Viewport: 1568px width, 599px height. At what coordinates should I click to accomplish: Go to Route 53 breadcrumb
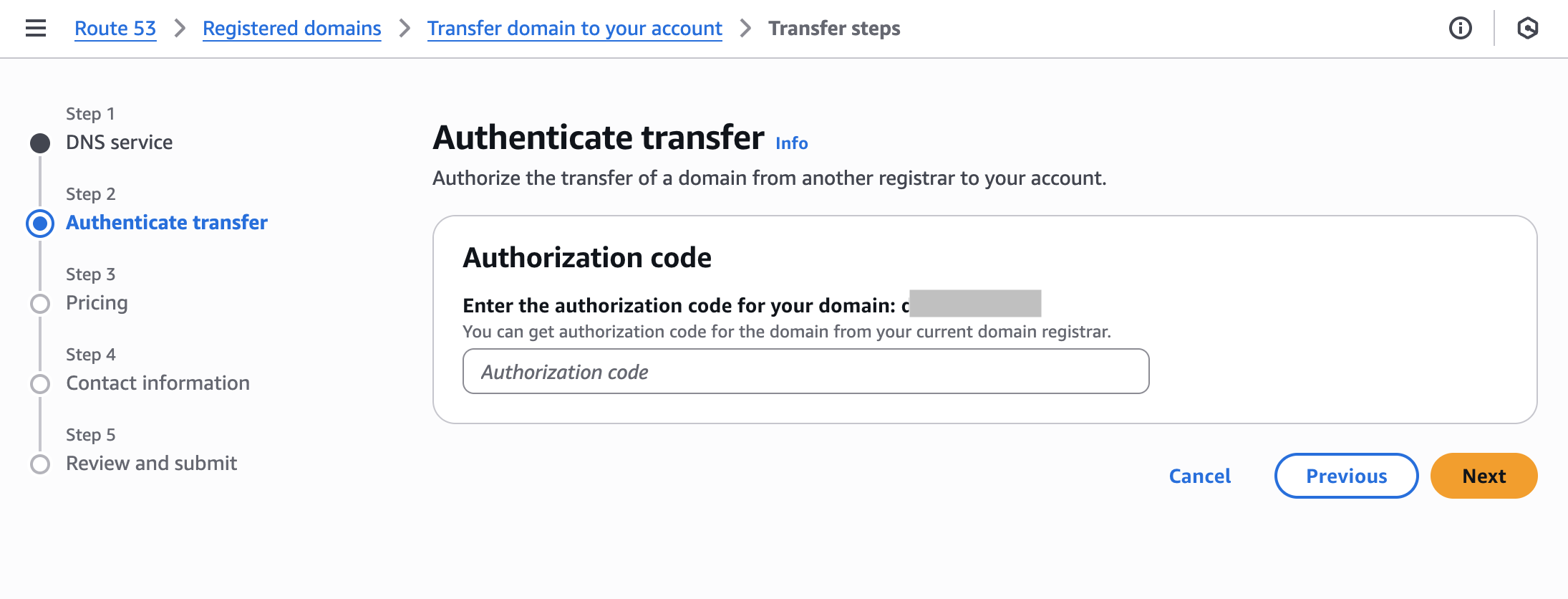click(x=115, y=29)
